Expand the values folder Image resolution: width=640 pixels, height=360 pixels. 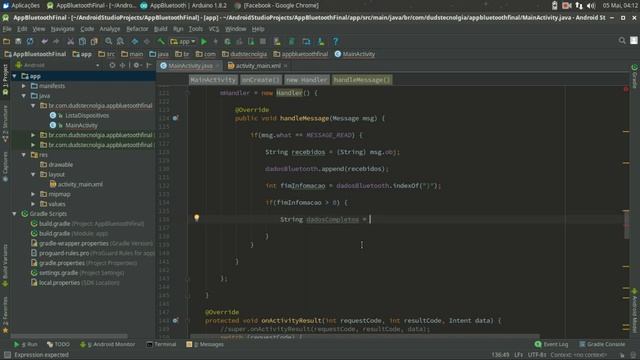33,204
